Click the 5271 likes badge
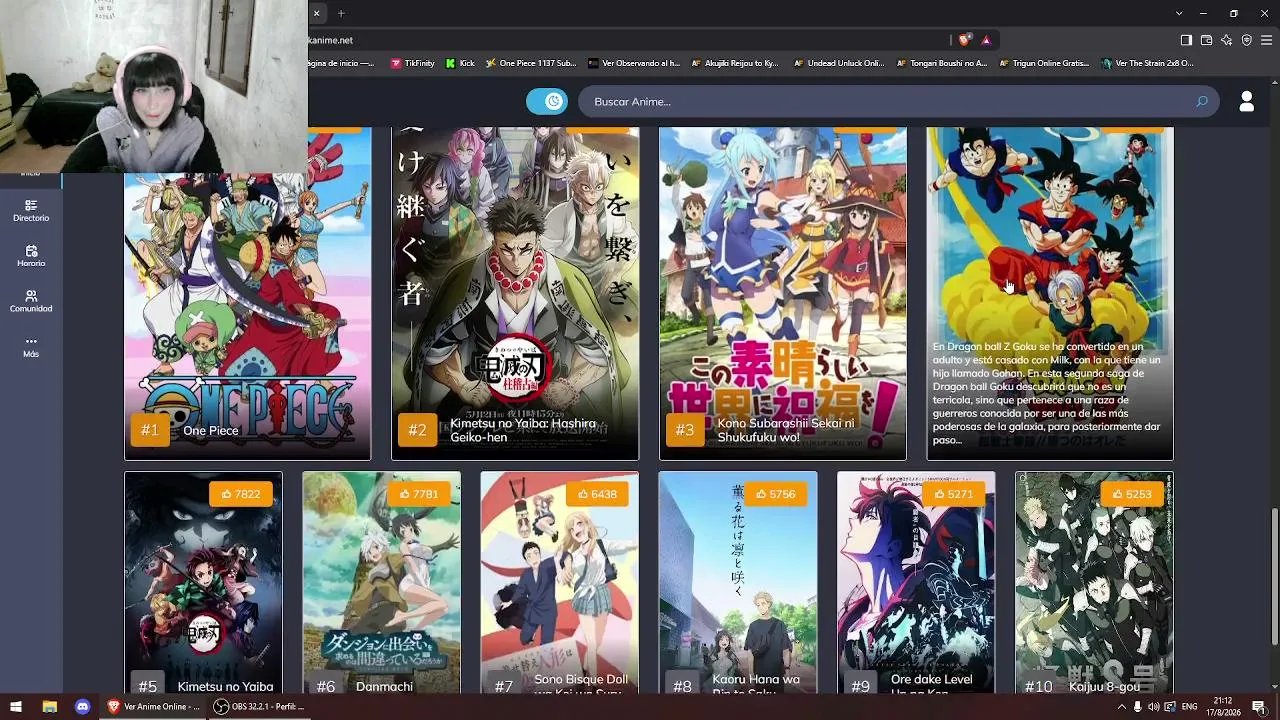Screen dimensions: 1280x720 point(954,494)
